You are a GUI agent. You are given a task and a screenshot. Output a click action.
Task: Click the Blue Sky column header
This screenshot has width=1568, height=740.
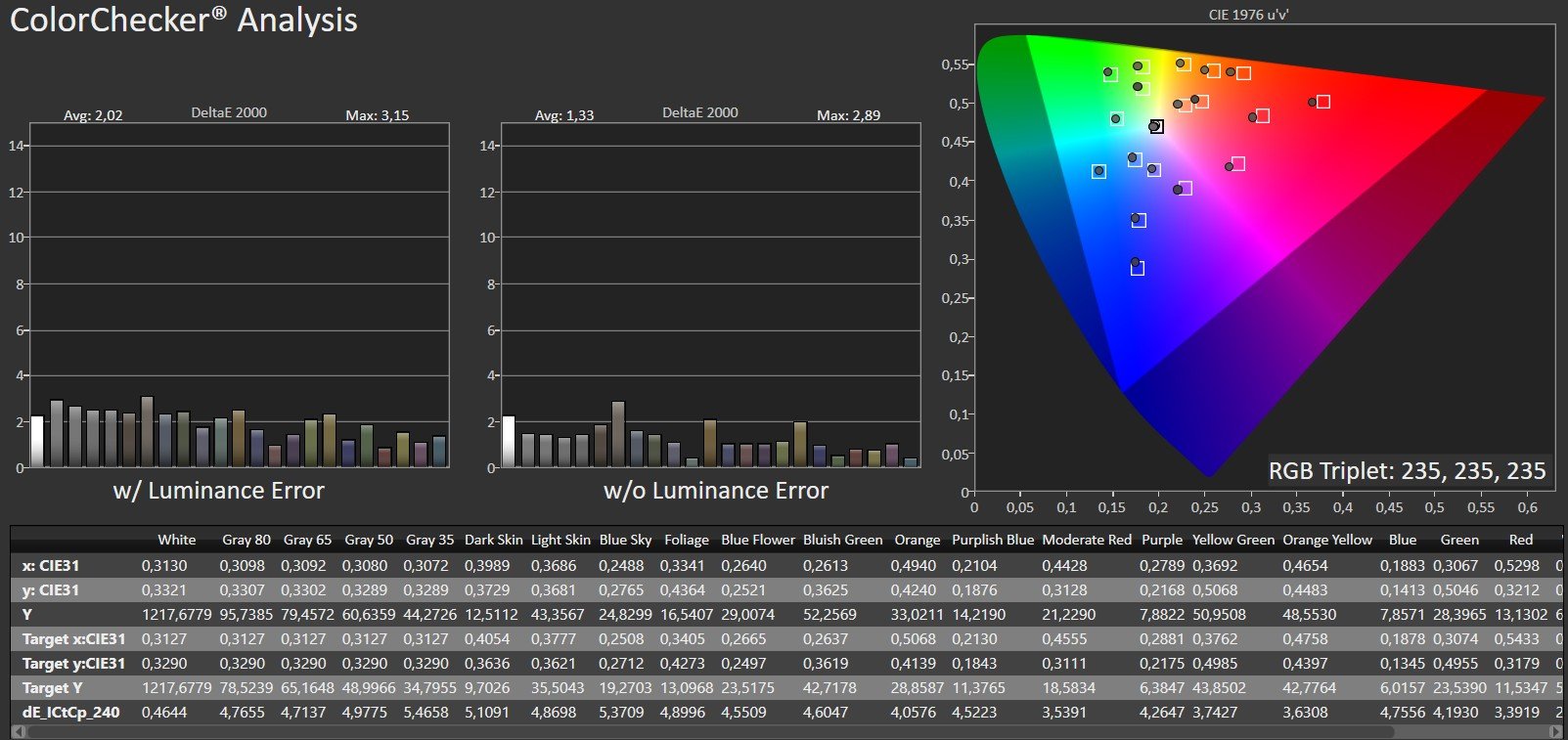(x=625, y=540)
